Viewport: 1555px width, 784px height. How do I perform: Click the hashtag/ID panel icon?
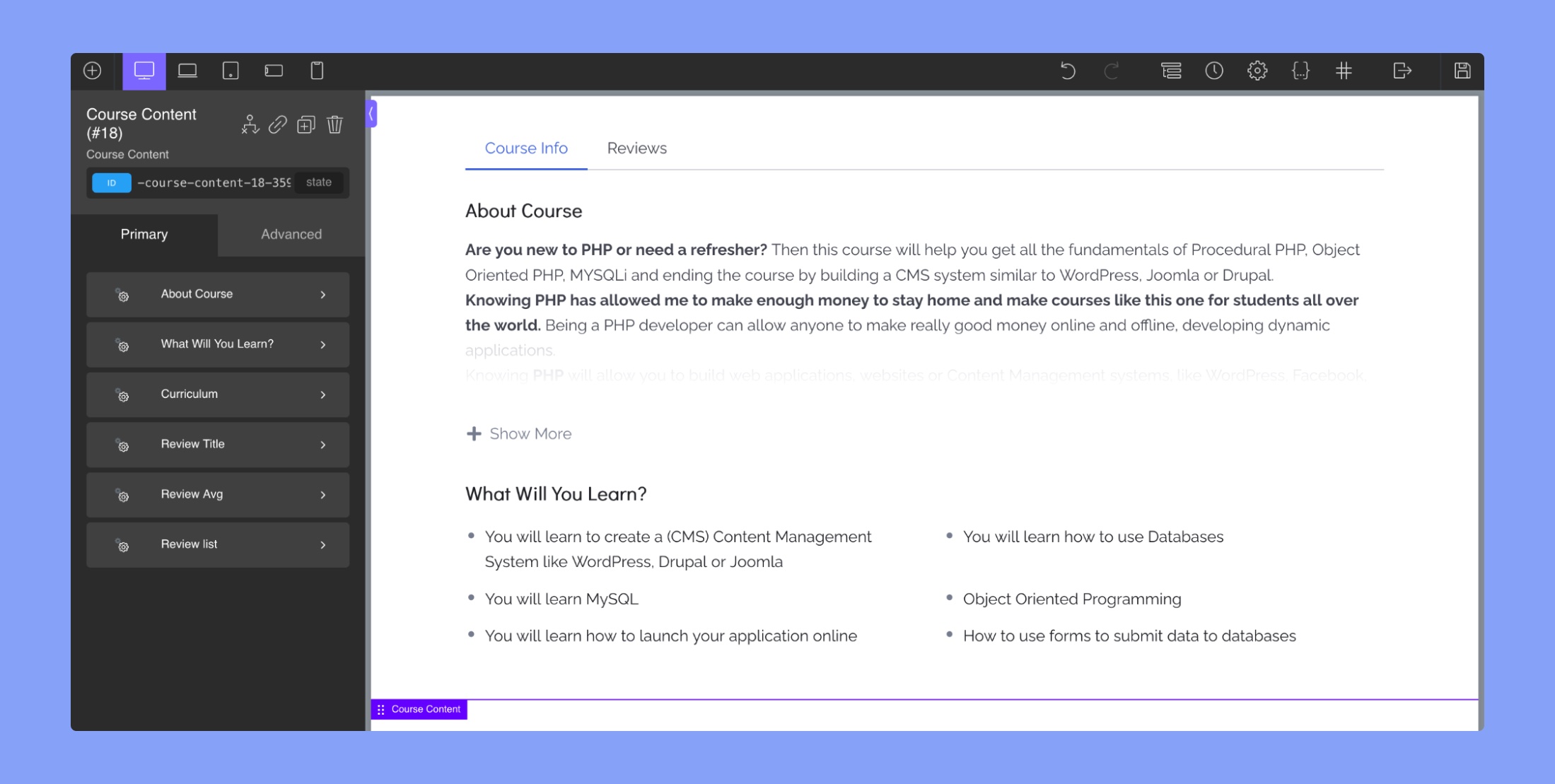(x=1344, y=70)
